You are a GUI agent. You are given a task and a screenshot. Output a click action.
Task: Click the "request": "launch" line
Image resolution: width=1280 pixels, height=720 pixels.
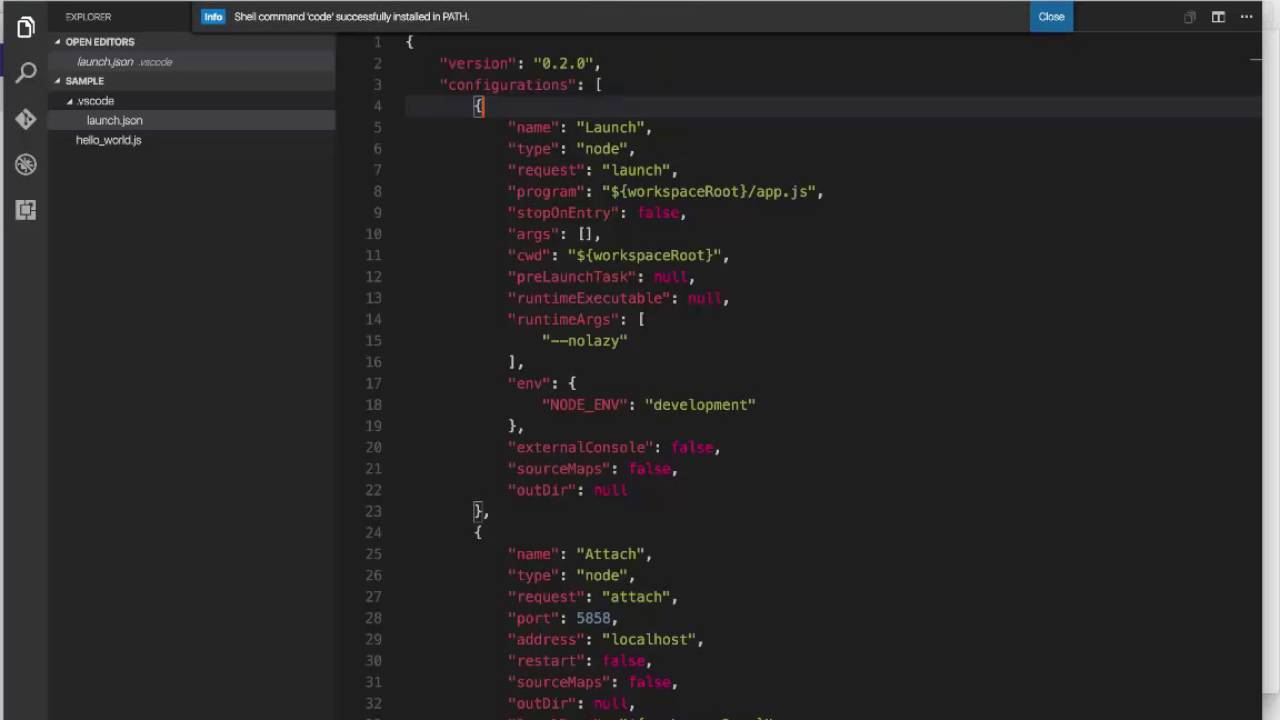pos(593,170)
